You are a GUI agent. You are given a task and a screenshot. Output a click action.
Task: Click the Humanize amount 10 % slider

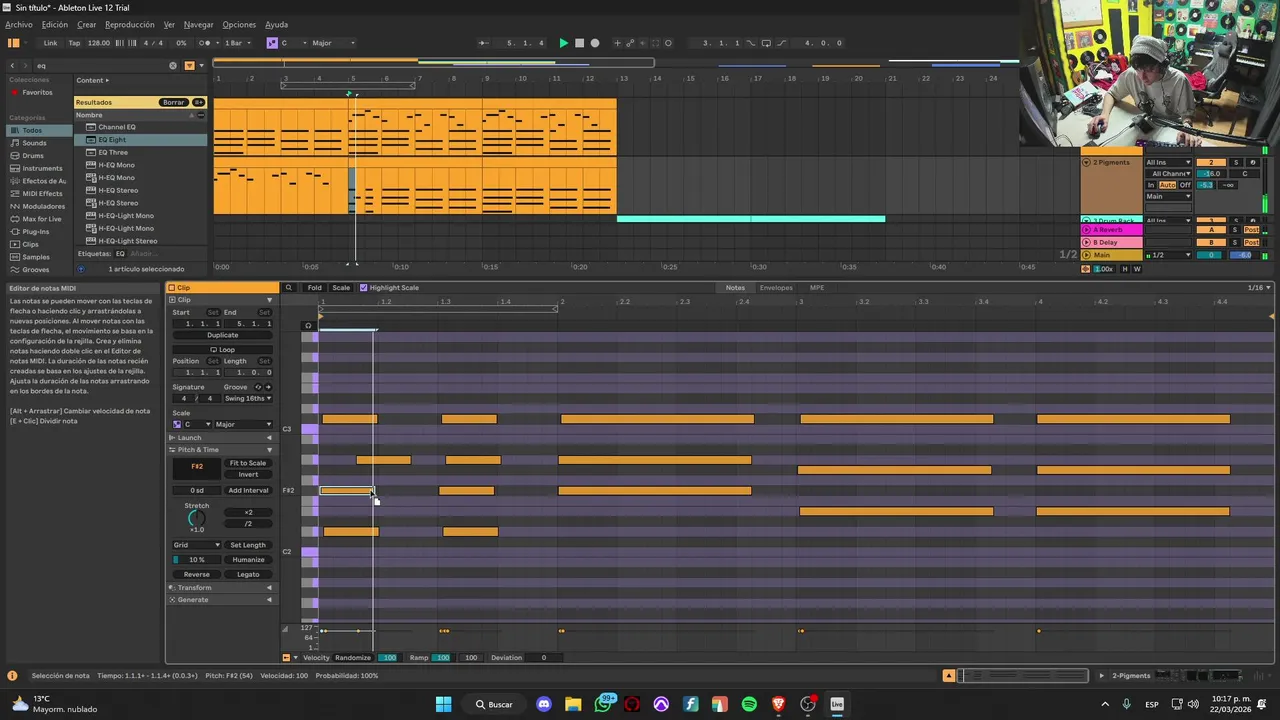(x=196, y=560)
